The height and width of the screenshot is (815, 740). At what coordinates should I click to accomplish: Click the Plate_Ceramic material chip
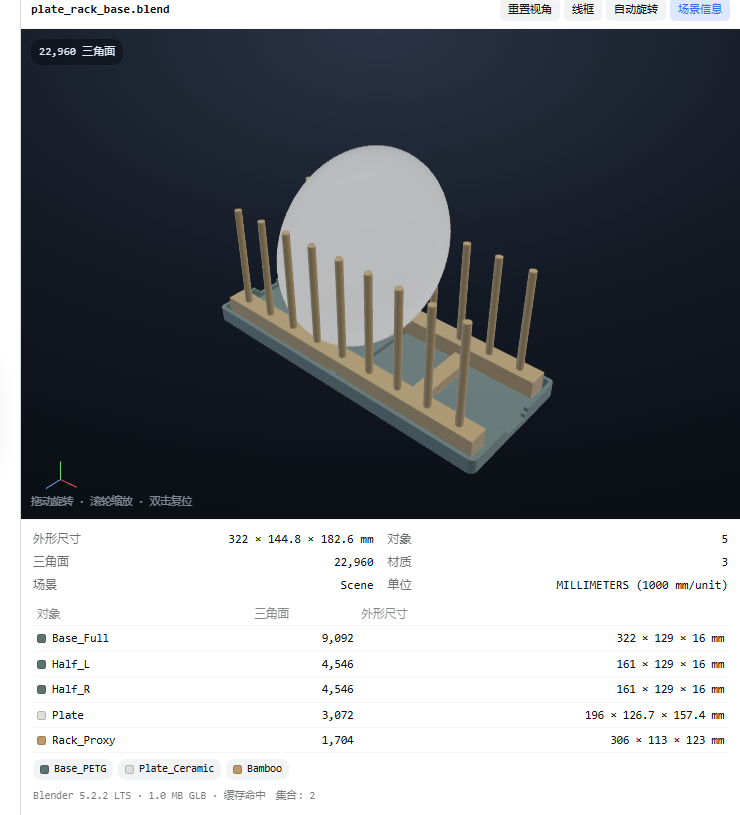(x=169, y=769)
